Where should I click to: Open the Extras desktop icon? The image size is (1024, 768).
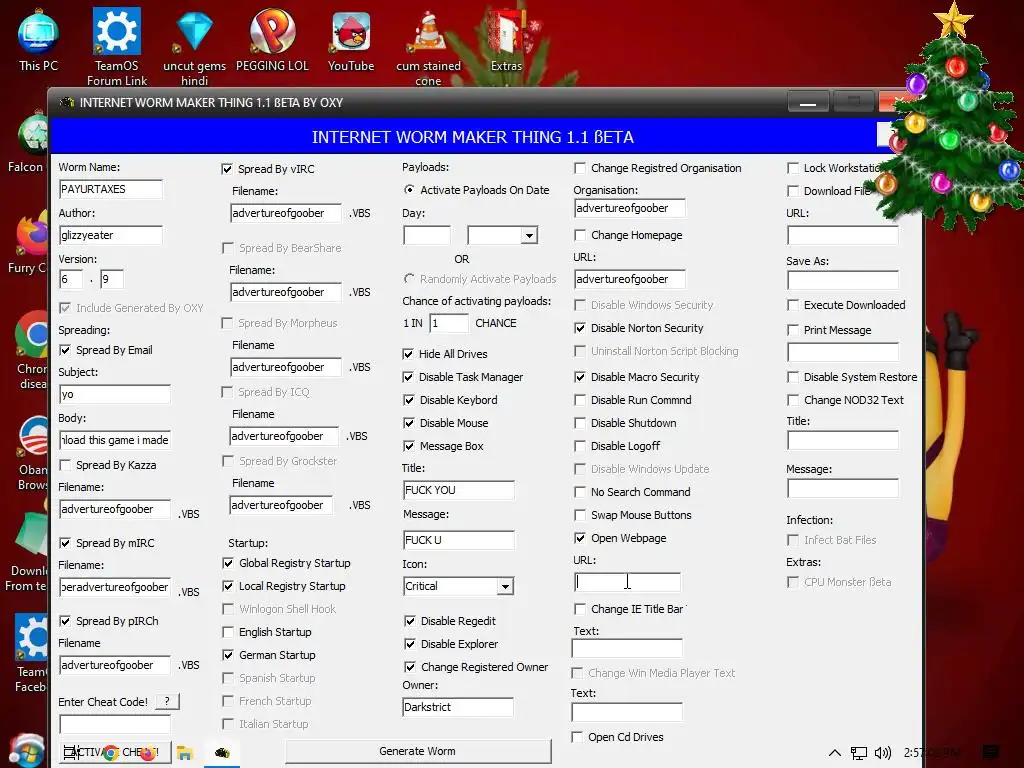click(x=506, y=40)
